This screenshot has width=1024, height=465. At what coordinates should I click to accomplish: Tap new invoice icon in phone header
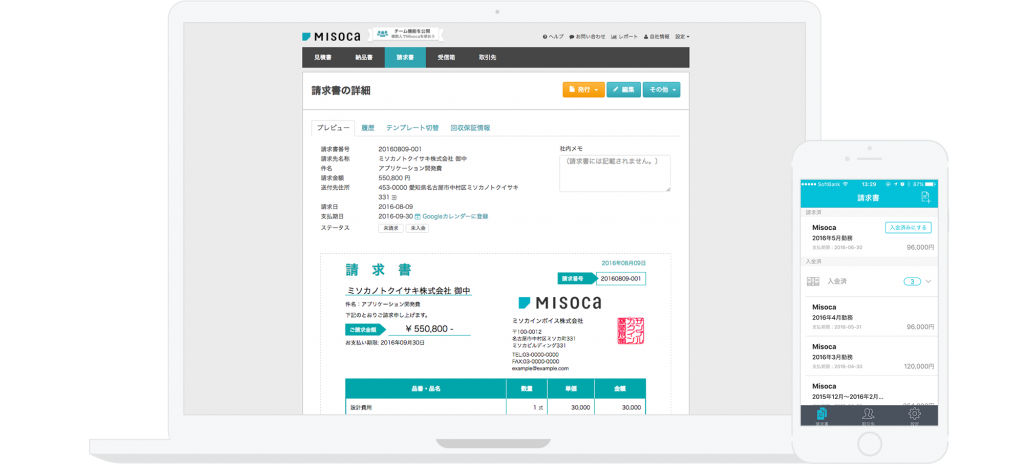(x=925, y=197)
